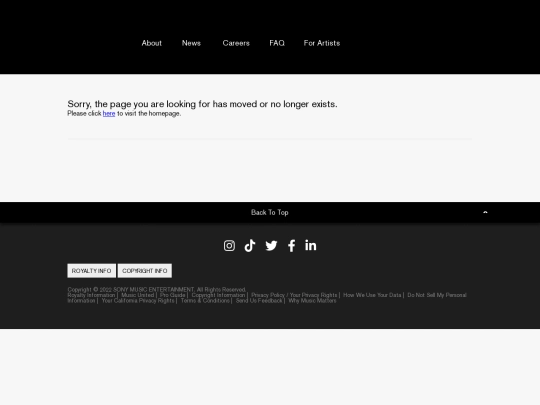
Task: Open the LinkedIn social icon
Action: tap(311, 245)
